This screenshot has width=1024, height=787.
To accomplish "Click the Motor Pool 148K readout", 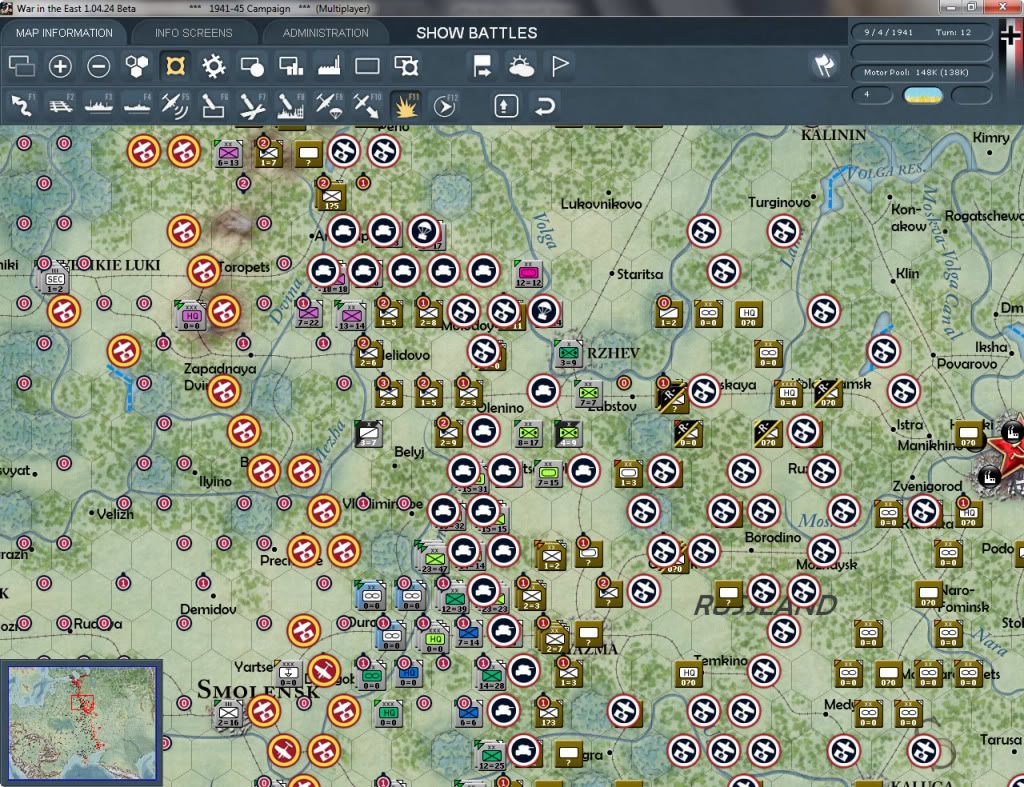I will pos(920,72).
